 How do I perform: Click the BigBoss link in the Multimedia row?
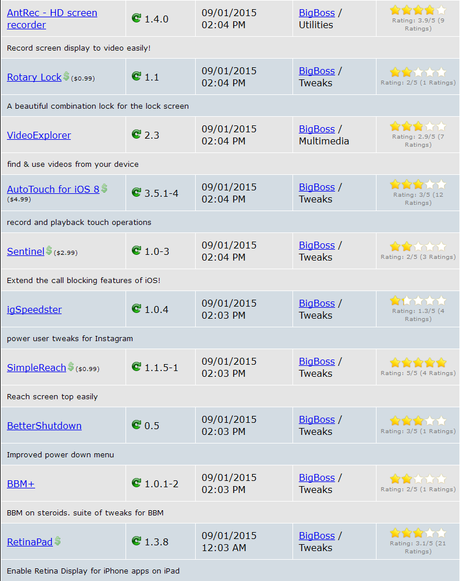pyautogui.click(x=317, y=129)
